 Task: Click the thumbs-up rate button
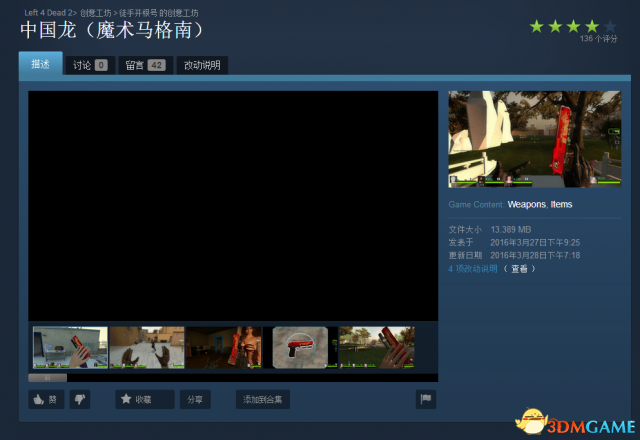pyautogui.click(x=46, y=399)
